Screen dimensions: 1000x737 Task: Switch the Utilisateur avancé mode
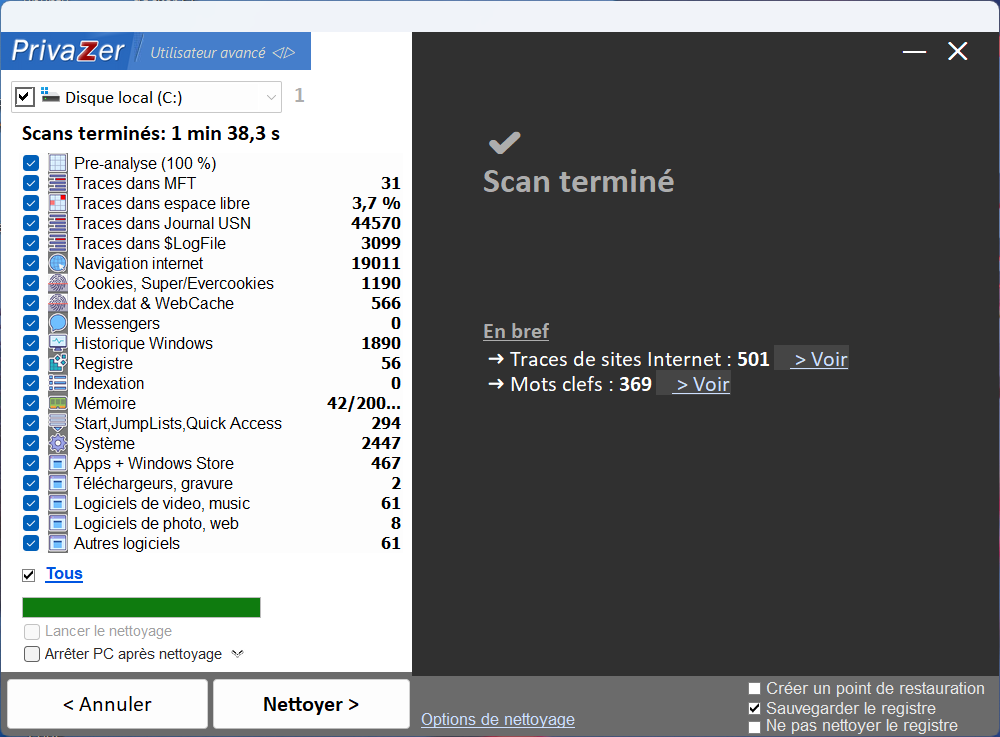tap(222, 53)
